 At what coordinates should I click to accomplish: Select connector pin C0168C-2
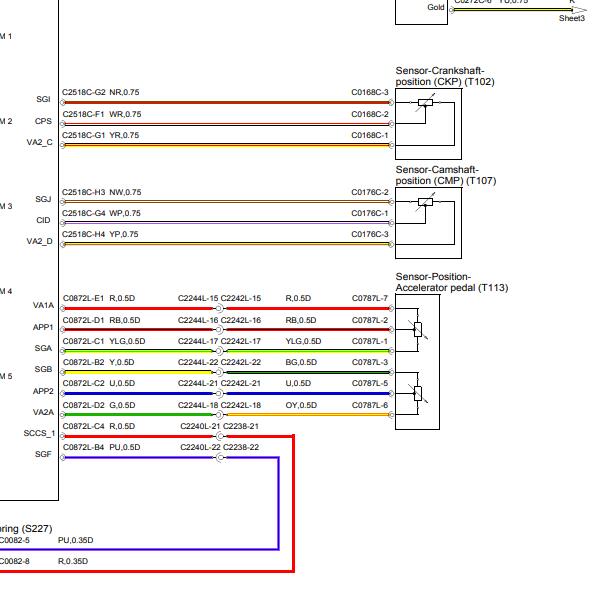(x=370, y=114)
